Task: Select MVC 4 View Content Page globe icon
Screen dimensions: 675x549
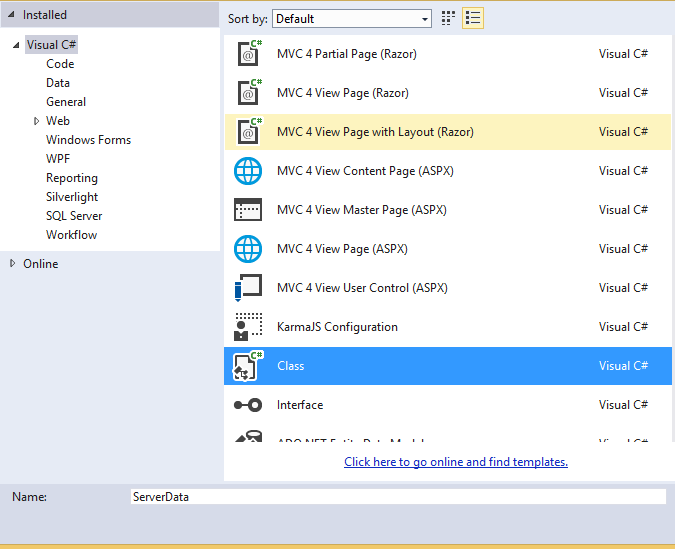Action: [247, 171]
